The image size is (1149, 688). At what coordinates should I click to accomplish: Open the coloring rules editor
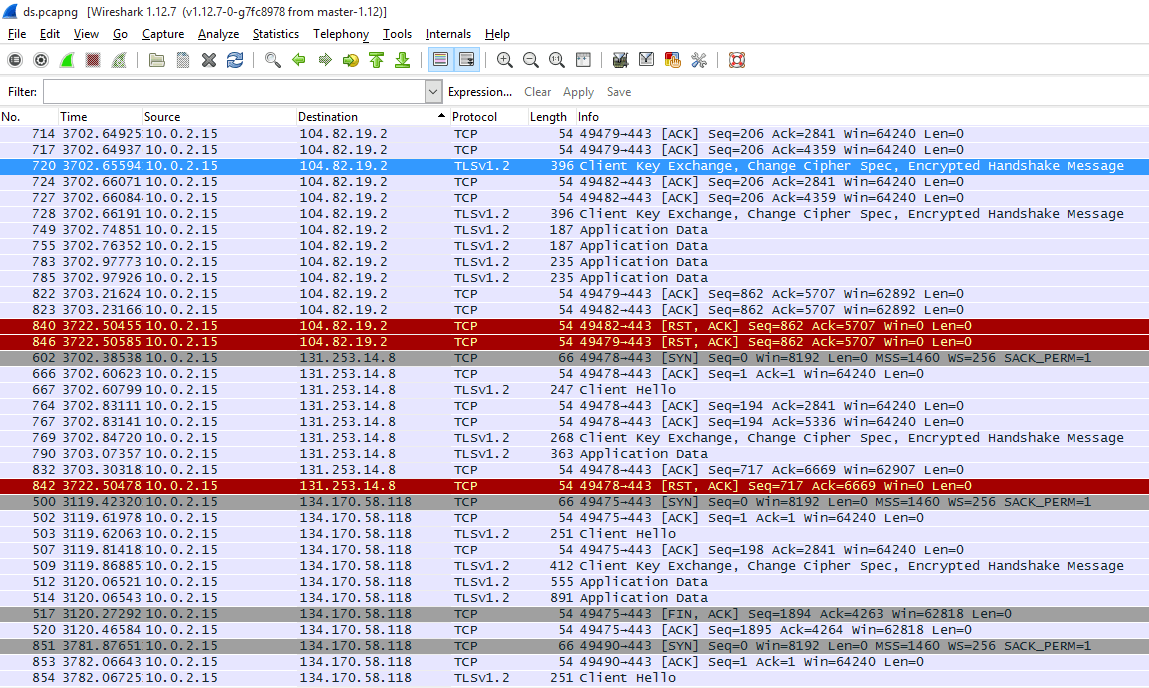tap(673, 60)
